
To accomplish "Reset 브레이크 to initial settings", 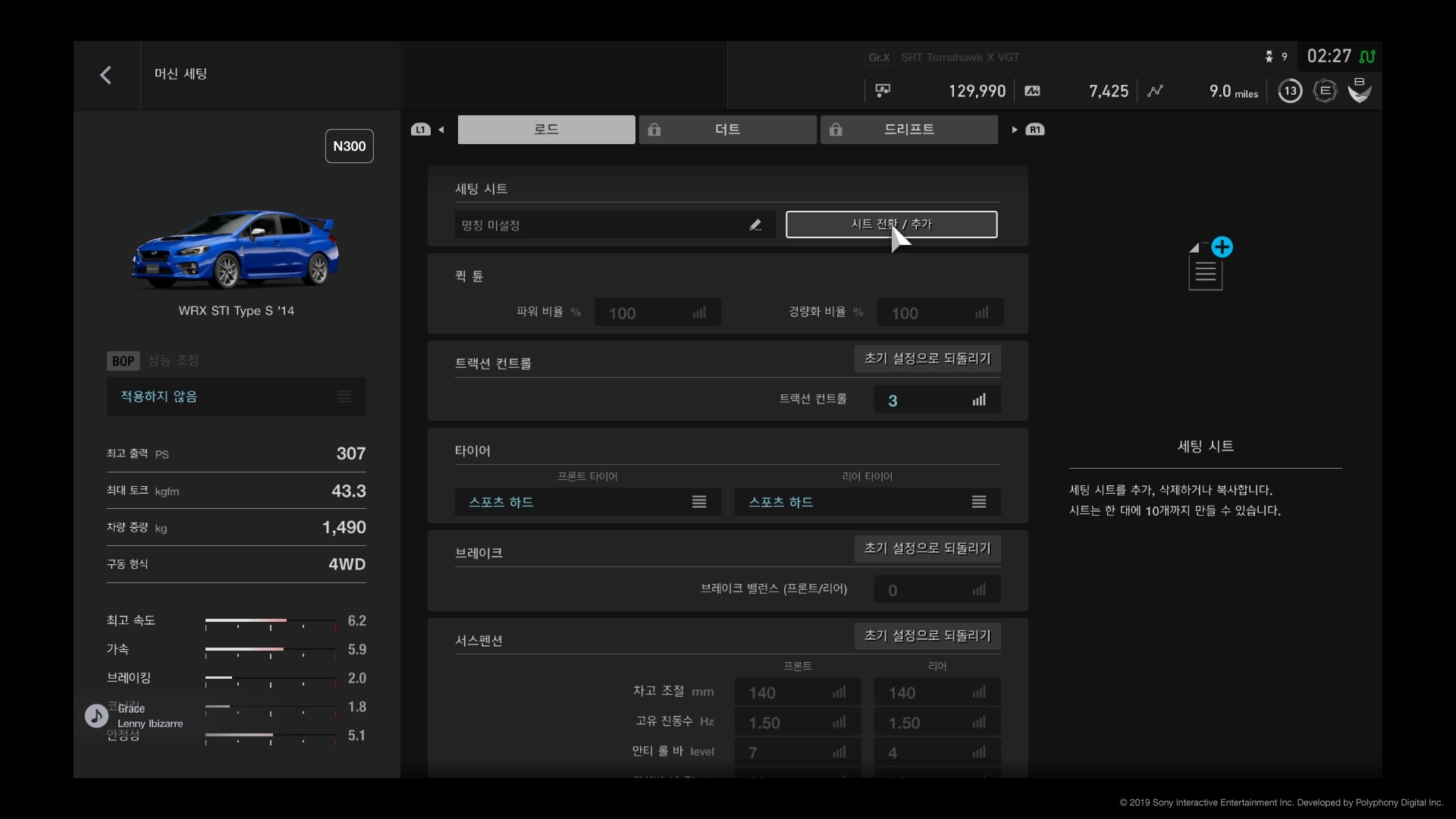I will (x=927, y=548).
